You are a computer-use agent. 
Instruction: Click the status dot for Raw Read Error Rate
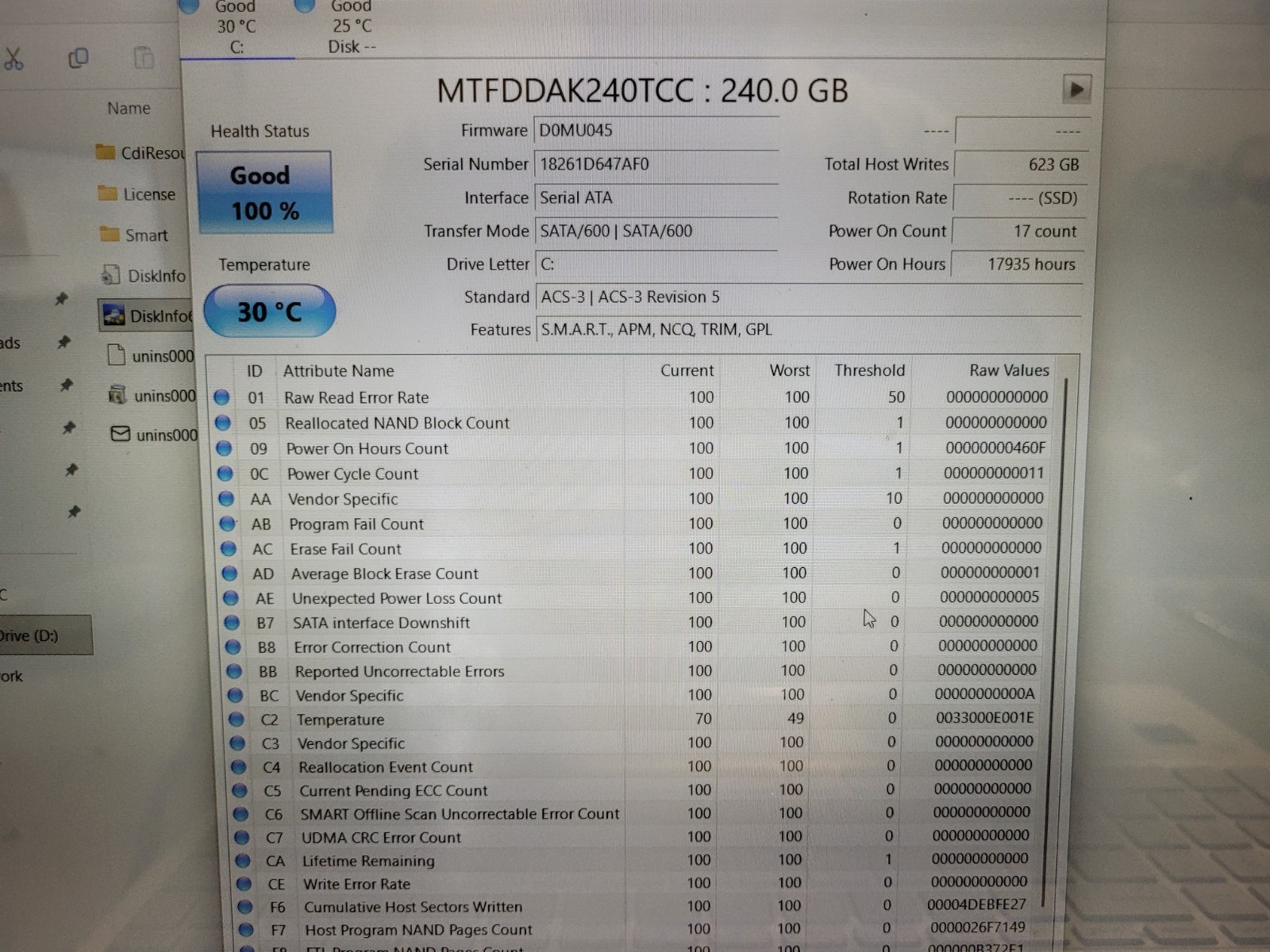point(221,397)
